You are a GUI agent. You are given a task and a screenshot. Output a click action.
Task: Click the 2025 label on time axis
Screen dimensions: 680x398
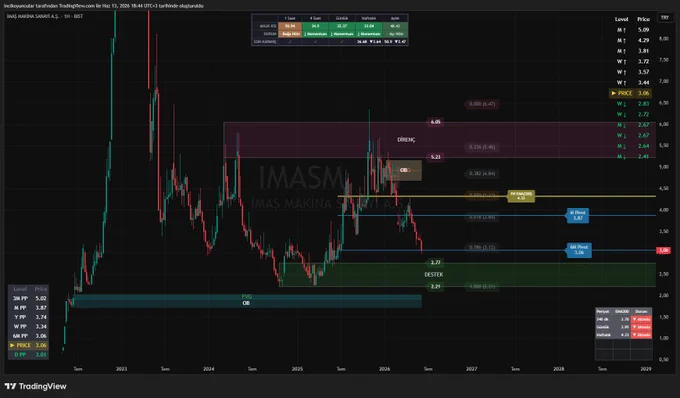pos(297,369)
